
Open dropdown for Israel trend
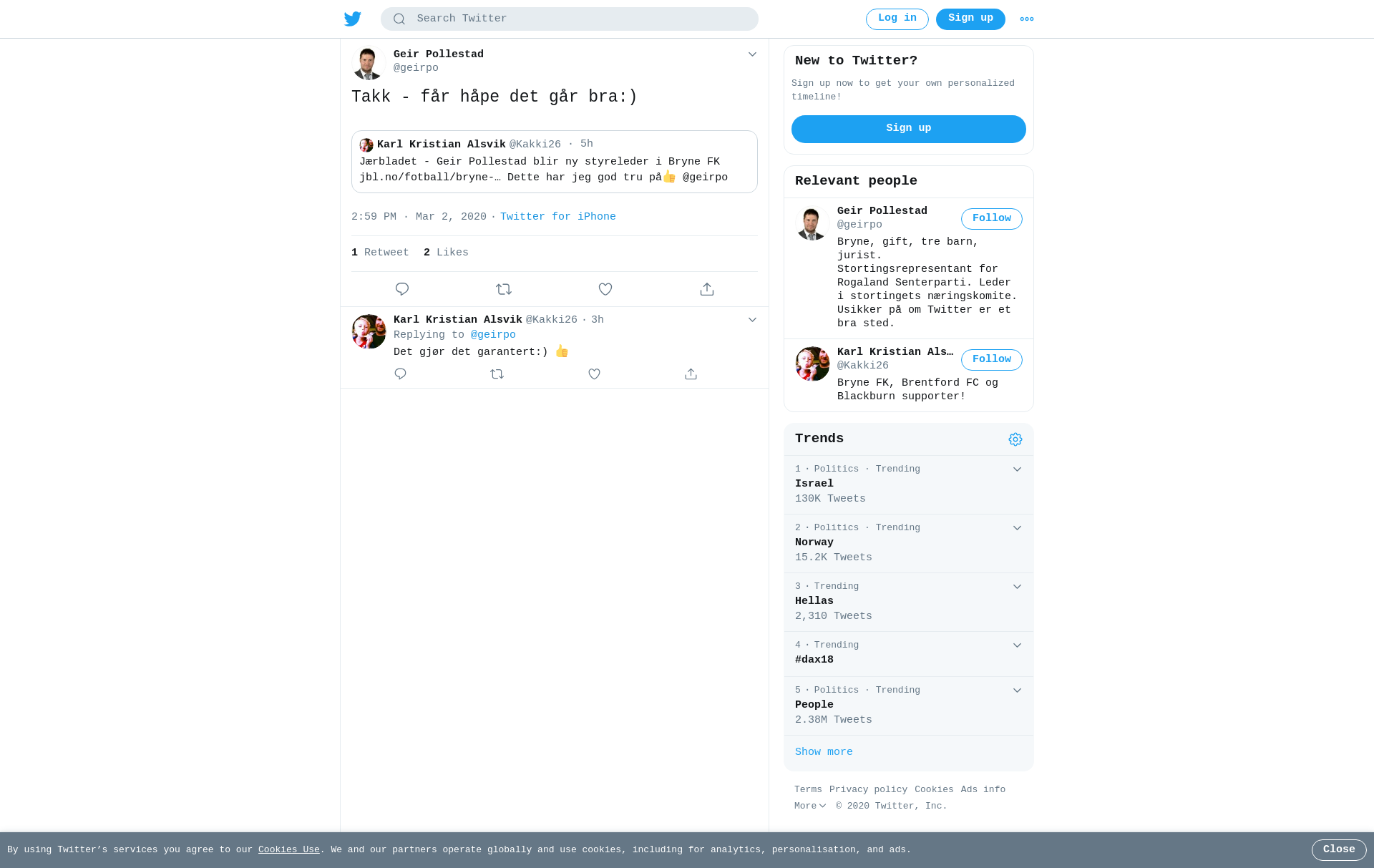1017,469
